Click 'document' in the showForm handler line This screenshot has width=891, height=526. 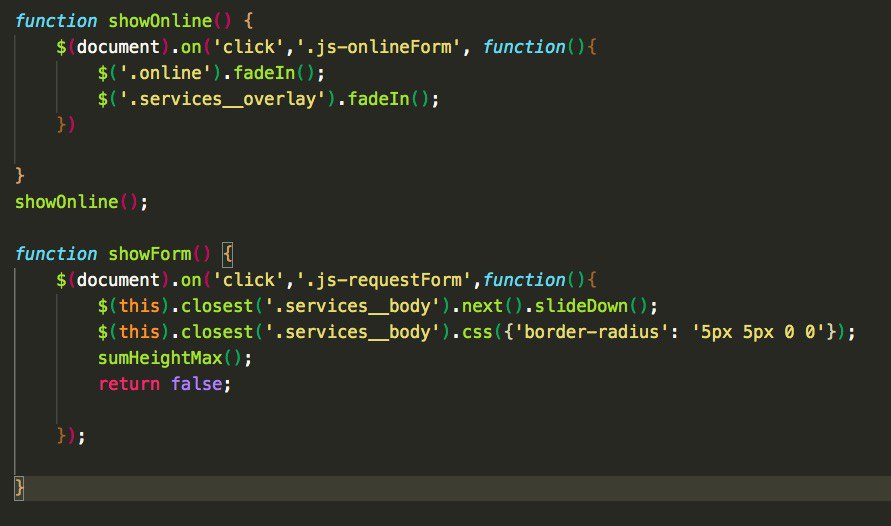118,280
